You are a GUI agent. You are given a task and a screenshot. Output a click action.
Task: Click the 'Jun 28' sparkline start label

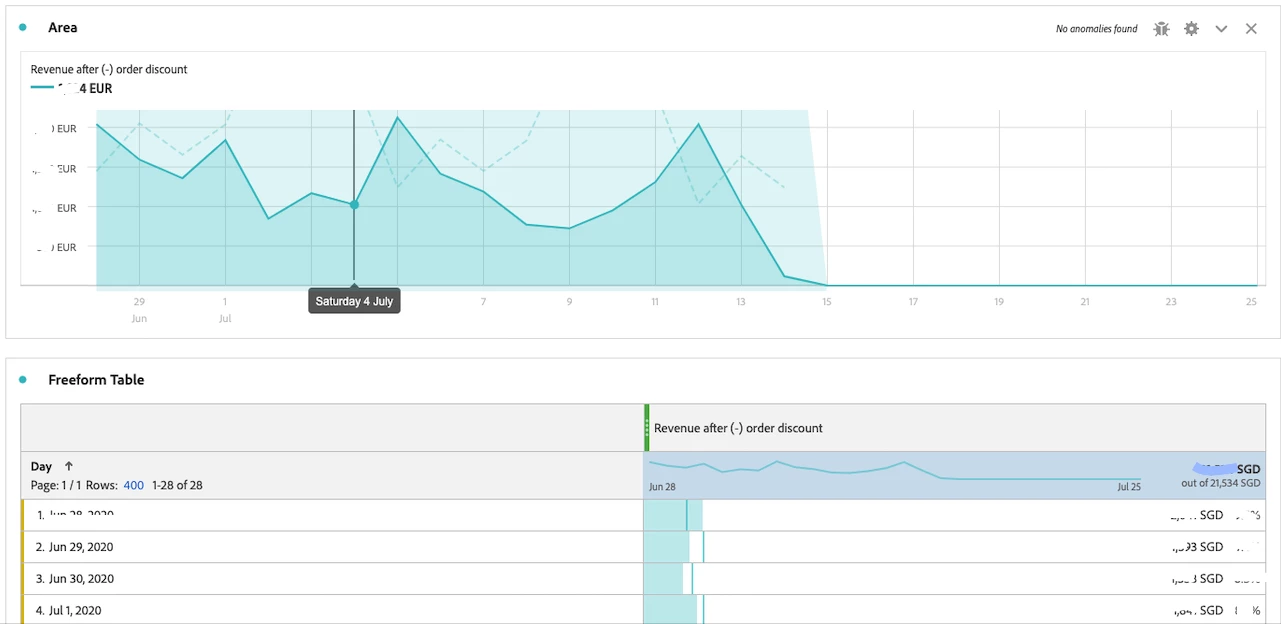coord(662,487)
